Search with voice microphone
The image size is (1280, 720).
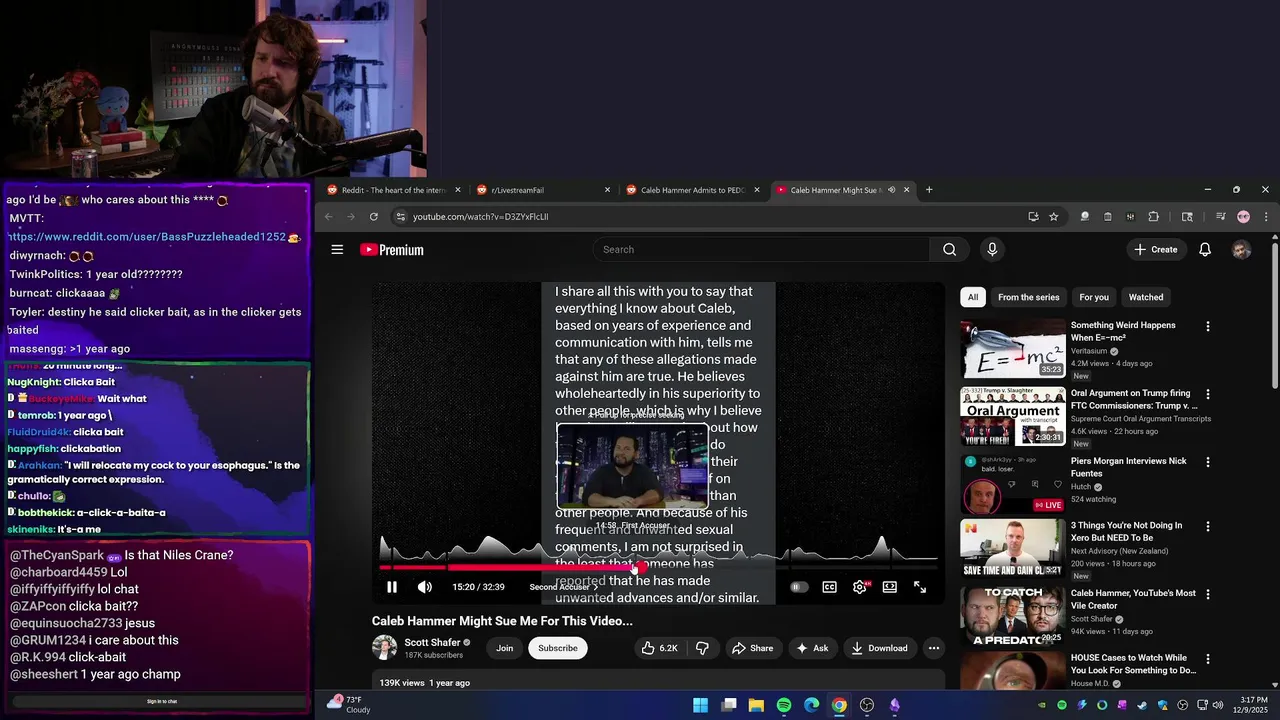(x=992, y=249)
